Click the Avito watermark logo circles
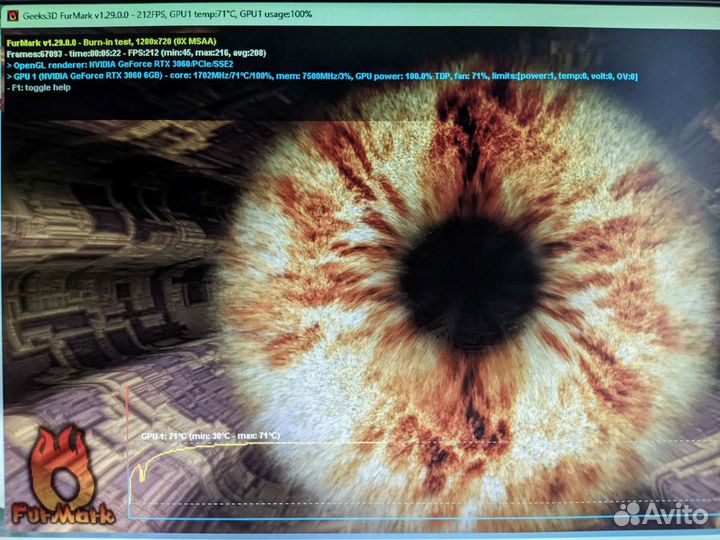This screenshot has height=540, width=720. point(626,514)
